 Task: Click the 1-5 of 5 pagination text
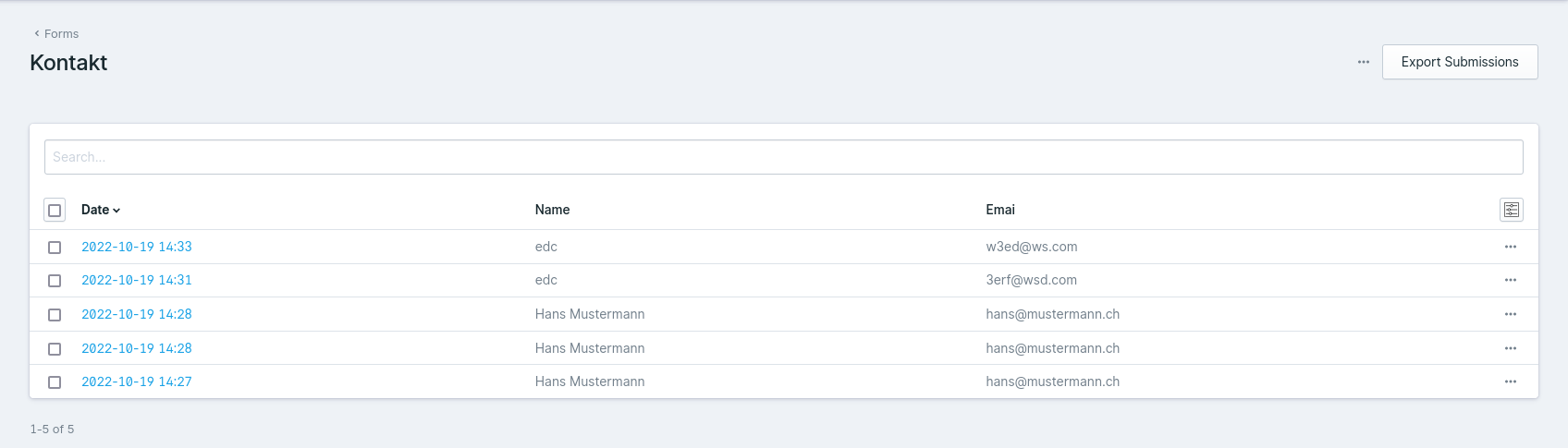pyautogui.click(x=52, y=429)
